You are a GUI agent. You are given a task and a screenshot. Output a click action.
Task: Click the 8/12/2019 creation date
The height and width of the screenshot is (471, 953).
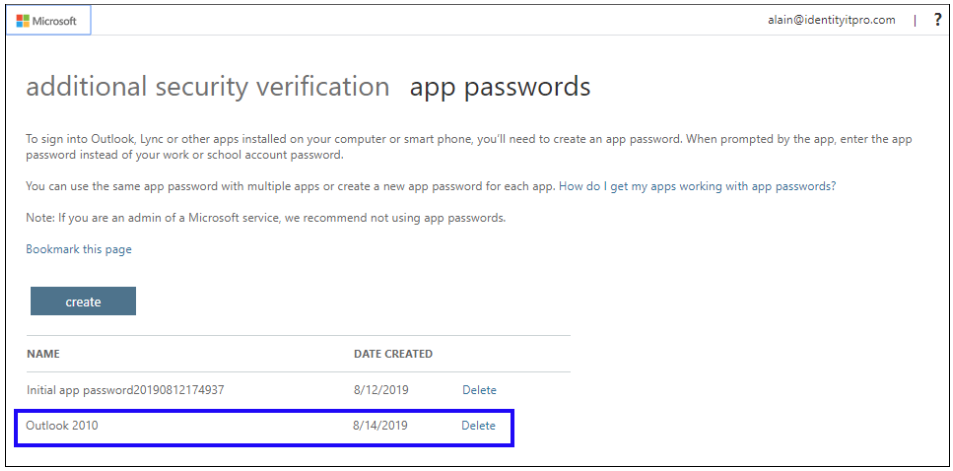tap(380, 390)
